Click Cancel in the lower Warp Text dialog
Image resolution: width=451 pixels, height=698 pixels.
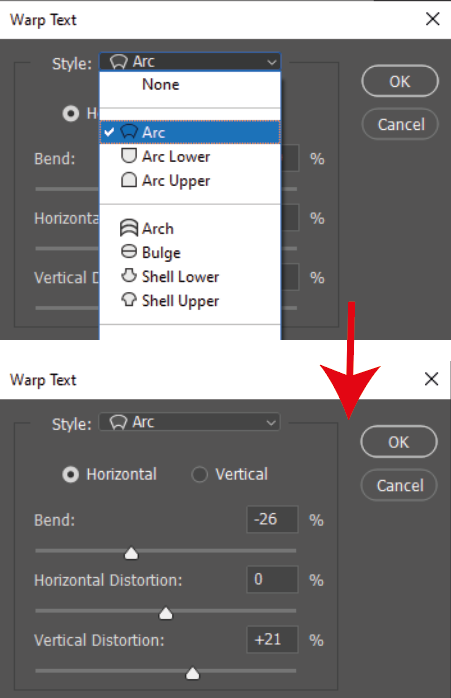coord(399,485)
